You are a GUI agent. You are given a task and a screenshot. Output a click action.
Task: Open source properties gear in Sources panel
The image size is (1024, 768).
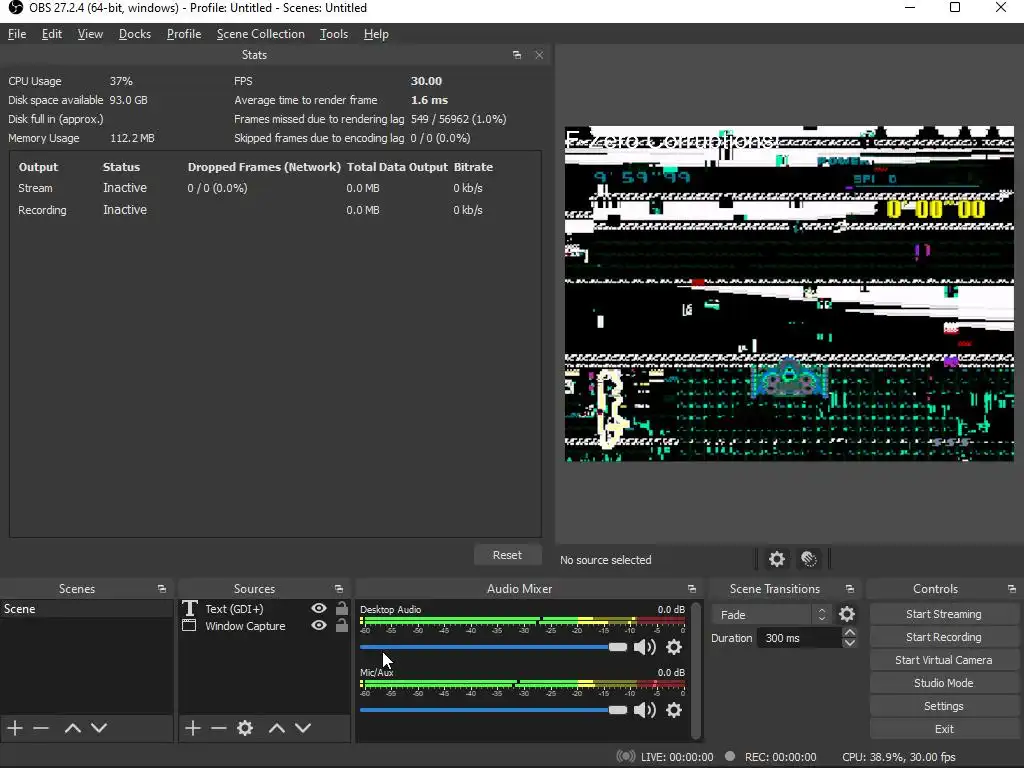[245, 728]
